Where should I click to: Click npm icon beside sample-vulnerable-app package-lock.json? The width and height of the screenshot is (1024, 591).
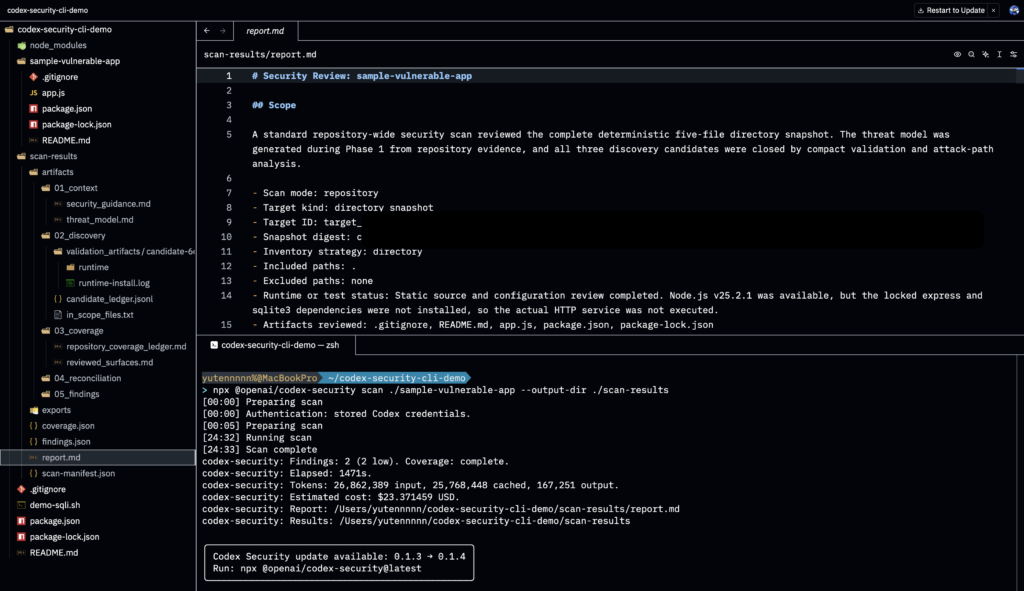33,124
